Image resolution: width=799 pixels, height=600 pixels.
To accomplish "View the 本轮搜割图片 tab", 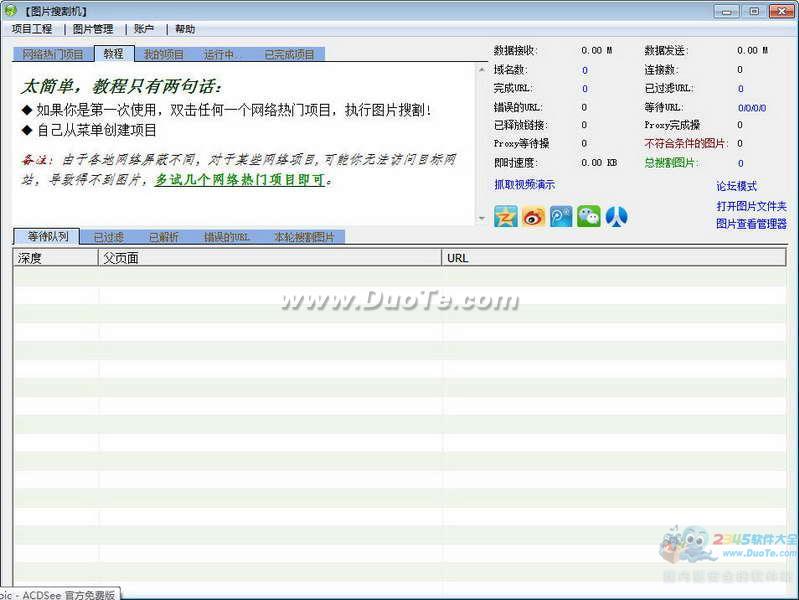I will point(305,237).
